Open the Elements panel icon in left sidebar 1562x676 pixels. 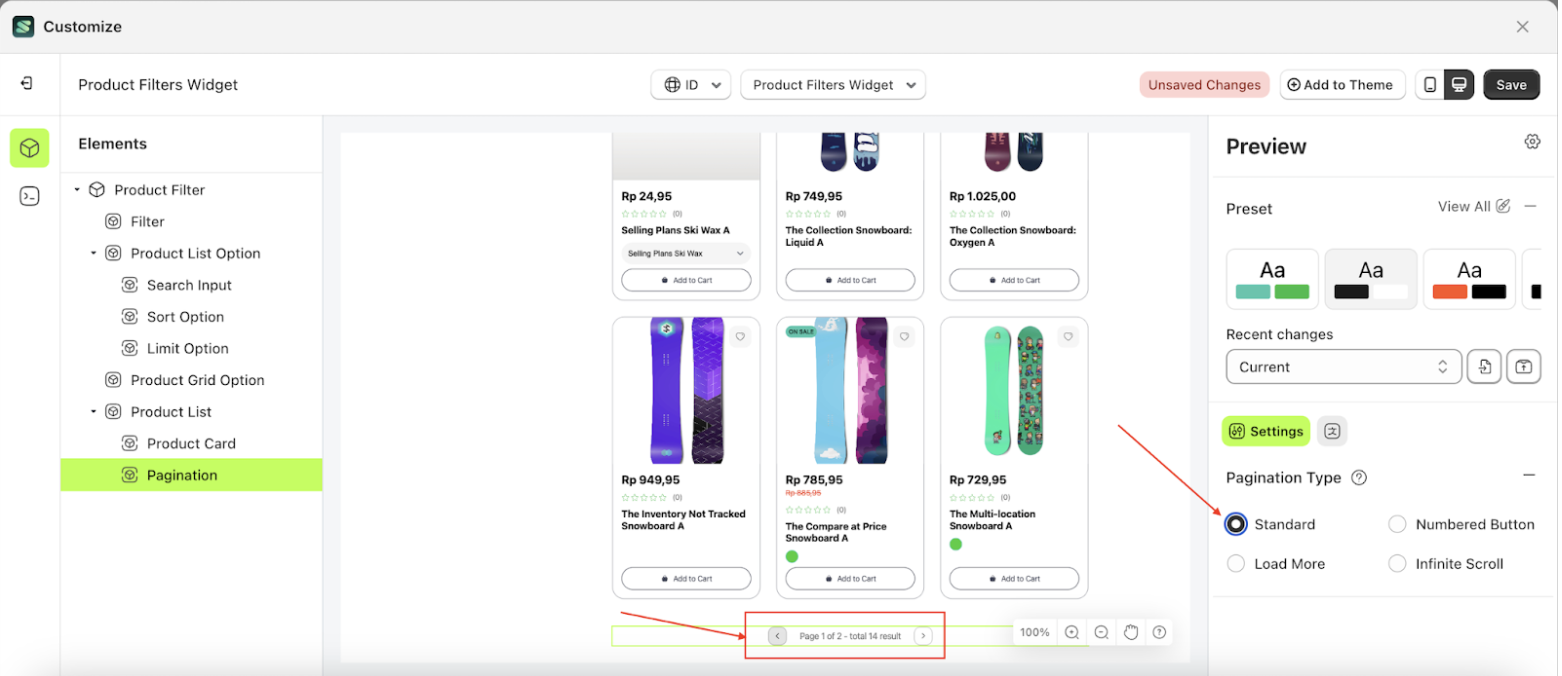(29, 148)
